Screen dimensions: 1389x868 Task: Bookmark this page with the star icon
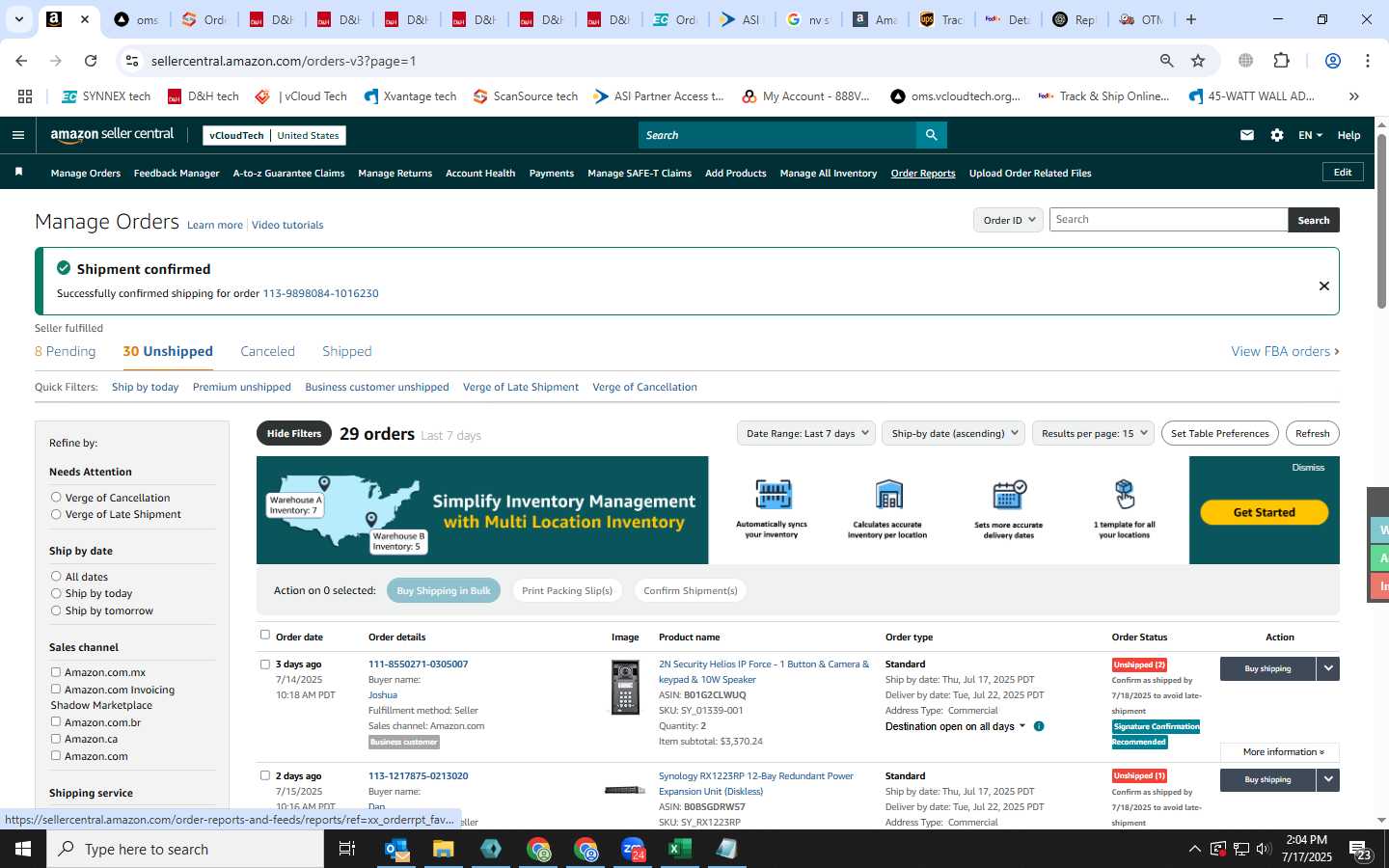click(x=1198, y=61)
